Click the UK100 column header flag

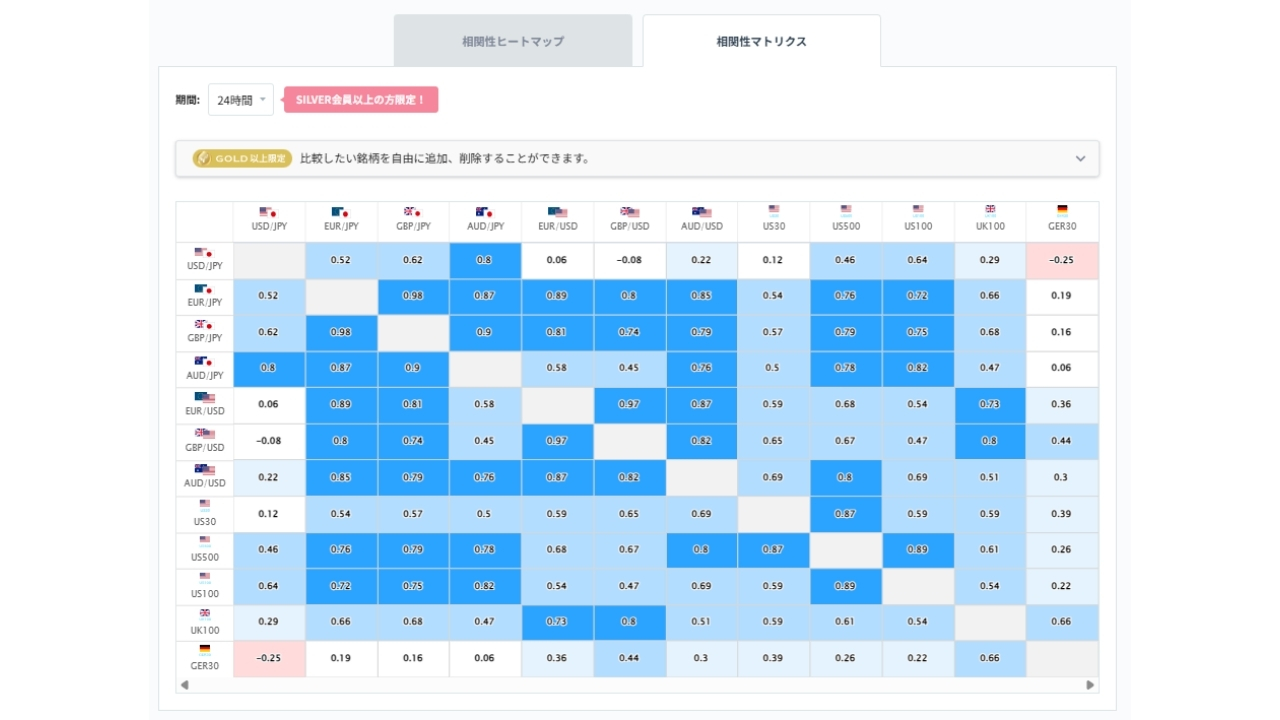(990, 210)
